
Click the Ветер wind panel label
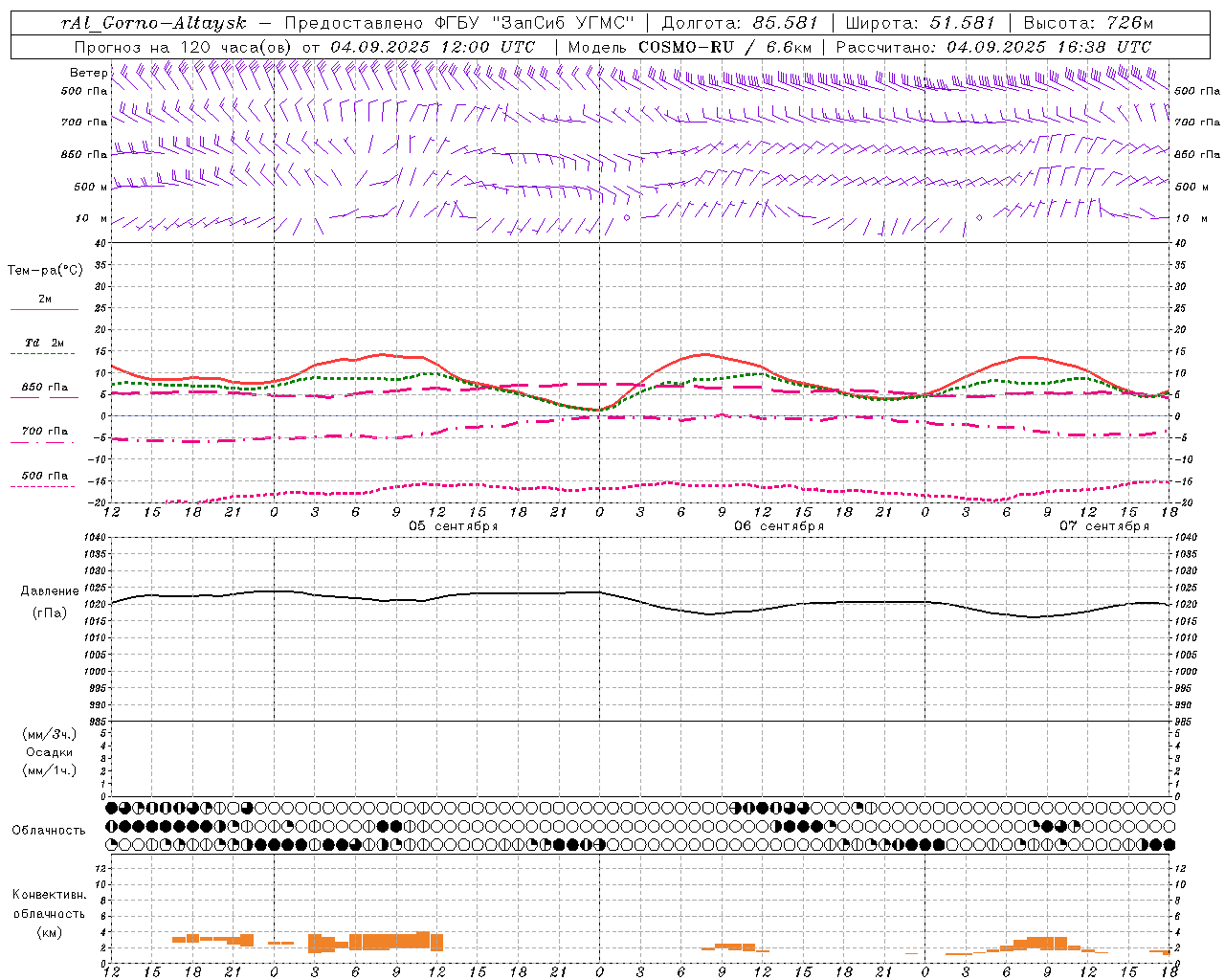point(89,73)
